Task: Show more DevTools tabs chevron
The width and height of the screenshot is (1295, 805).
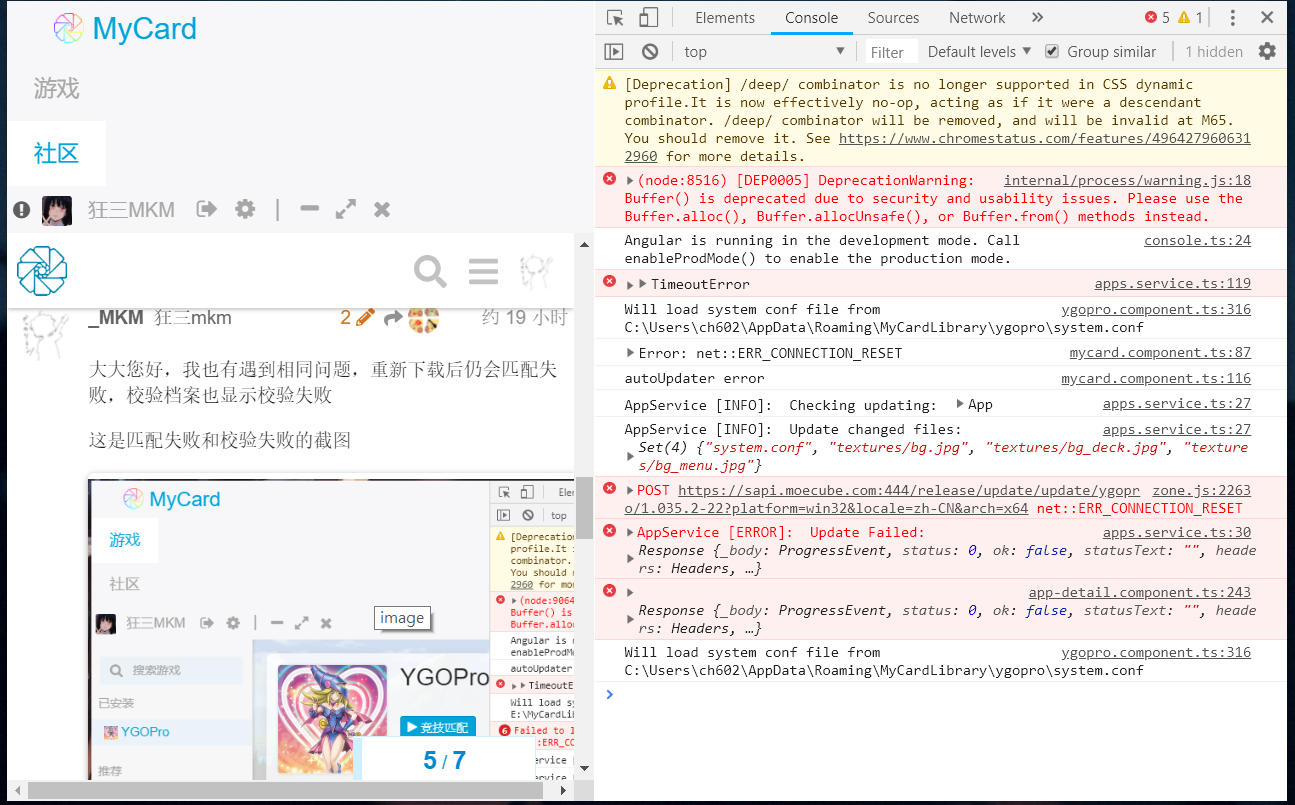Action: tap(1037, 18)
